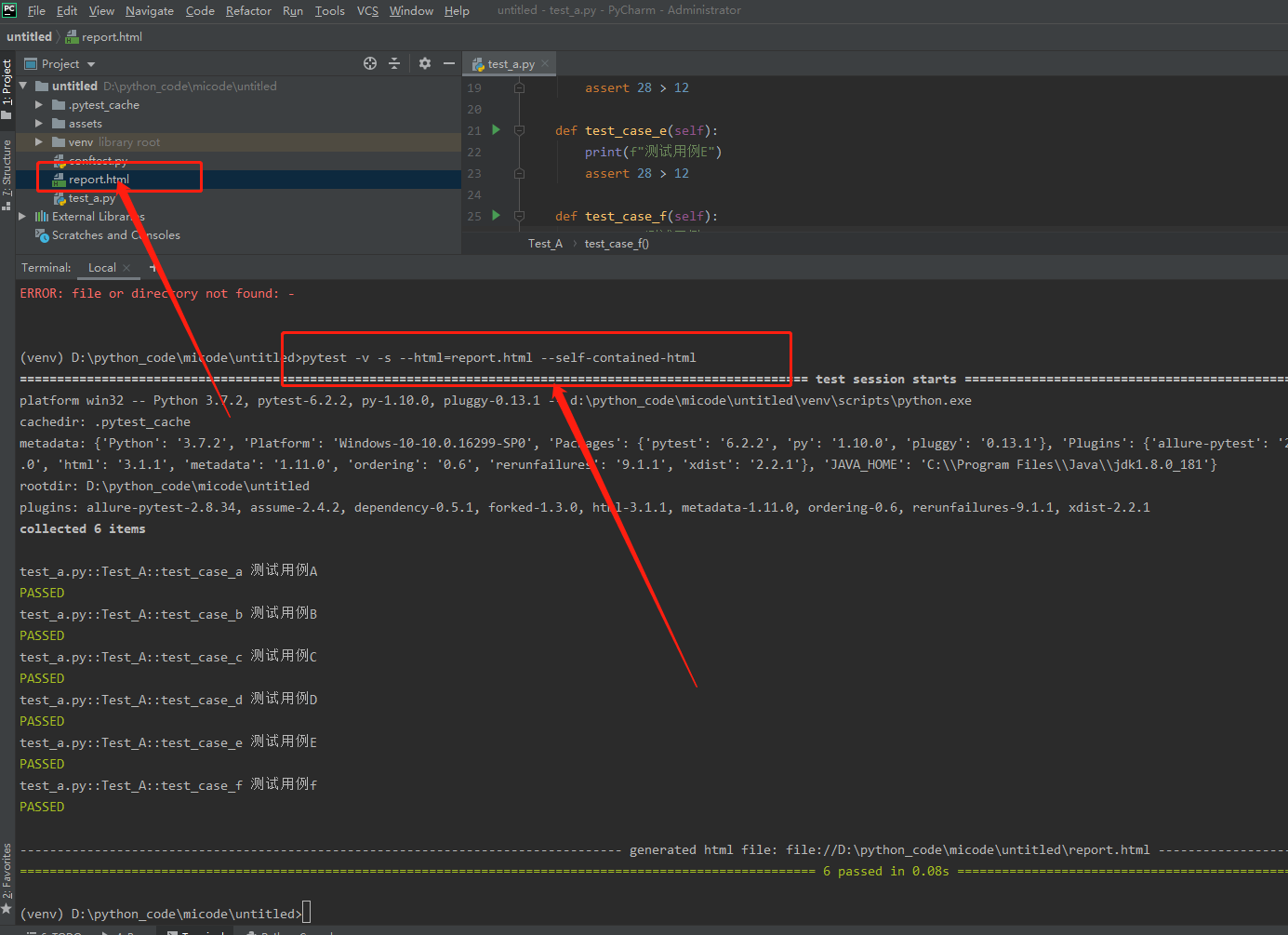
Task: Click the conftest.py file icon
Action: [60, 161]
